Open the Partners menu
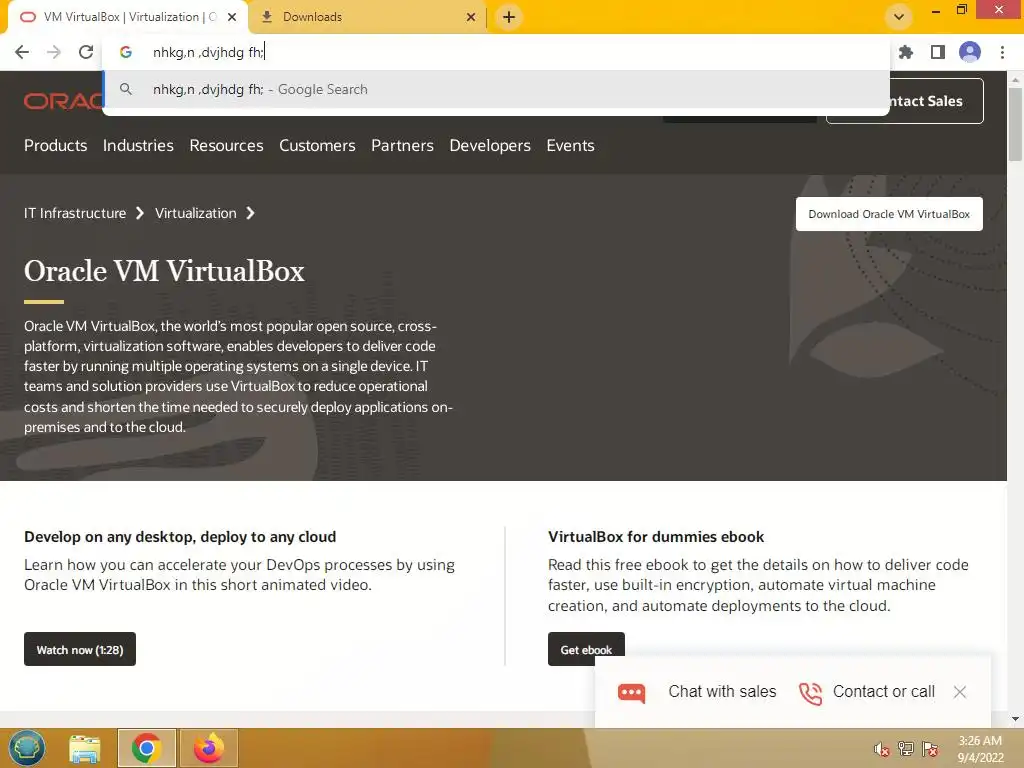This screenshot has width=1024, height=768. click(402, 146)
